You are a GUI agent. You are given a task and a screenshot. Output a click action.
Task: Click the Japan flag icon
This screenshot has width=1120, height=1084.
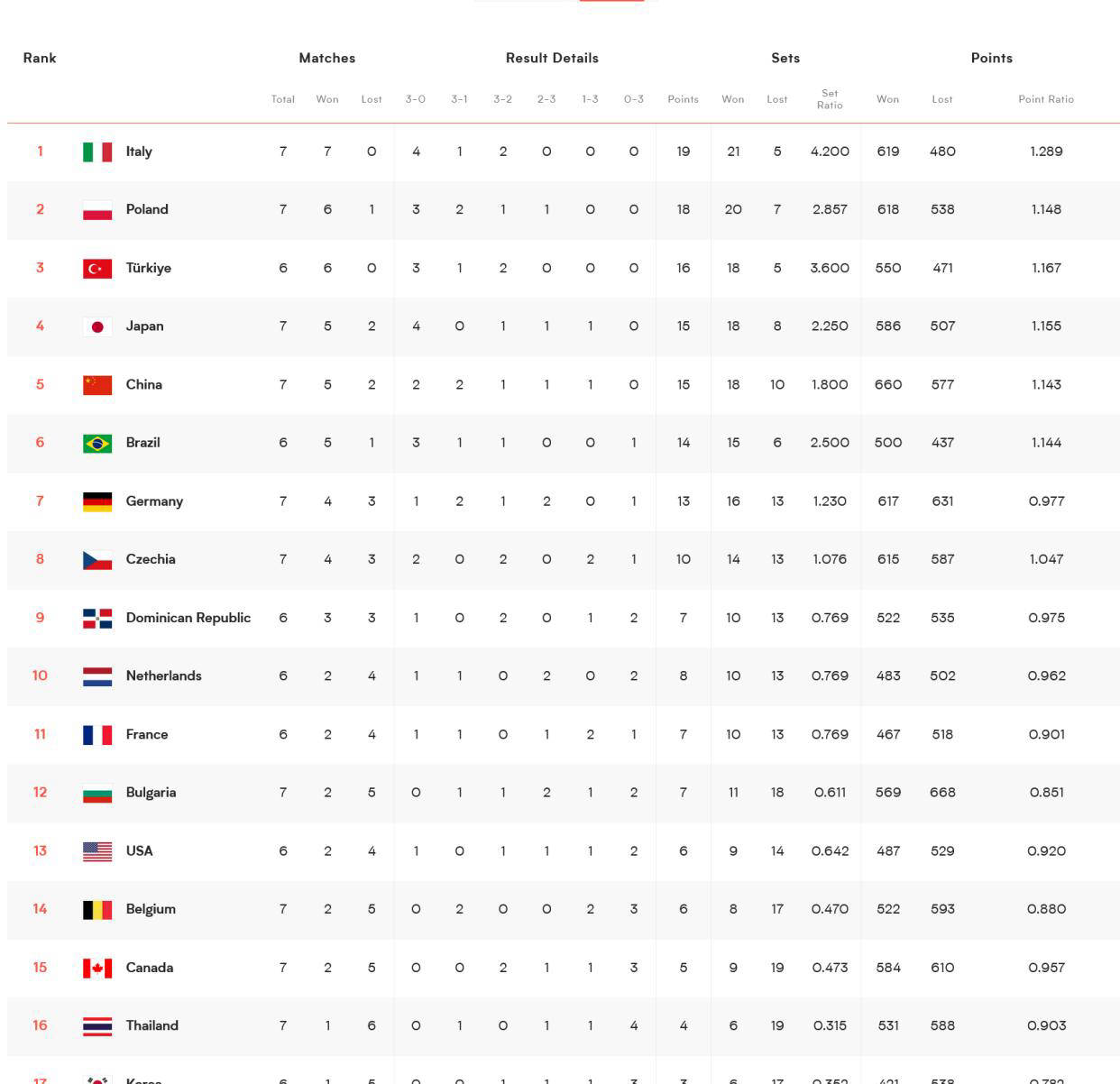pyautogui.click(x=97, y=326)
